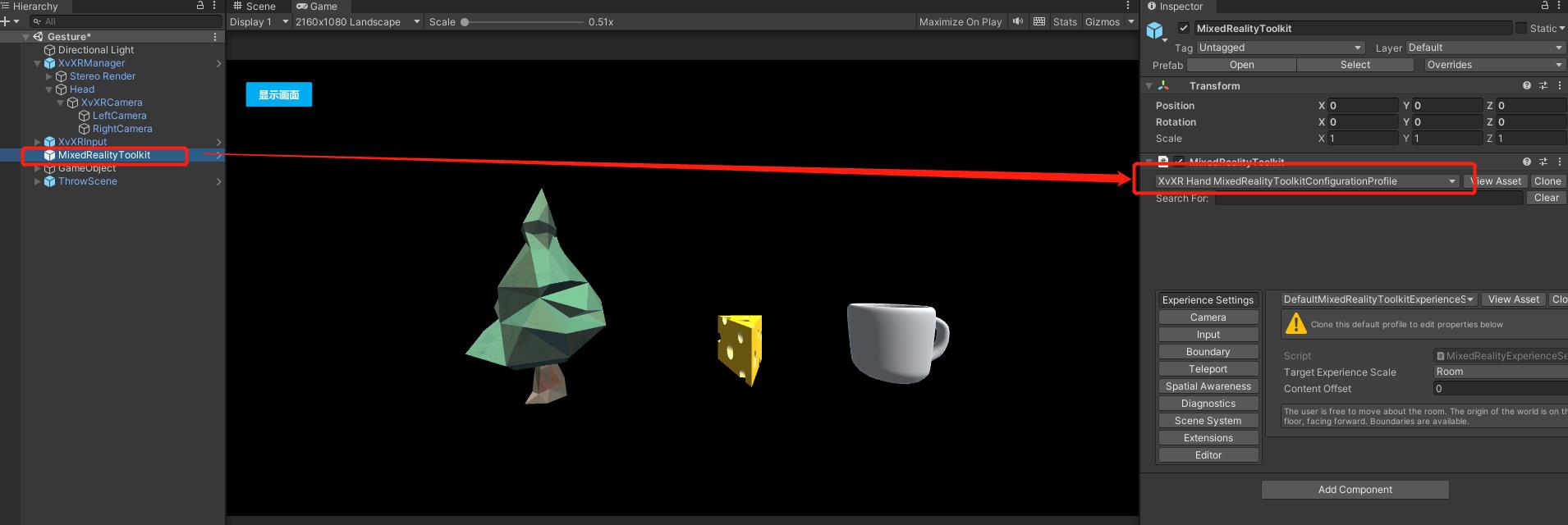Click the prefab Open button

click(1242, 65)
